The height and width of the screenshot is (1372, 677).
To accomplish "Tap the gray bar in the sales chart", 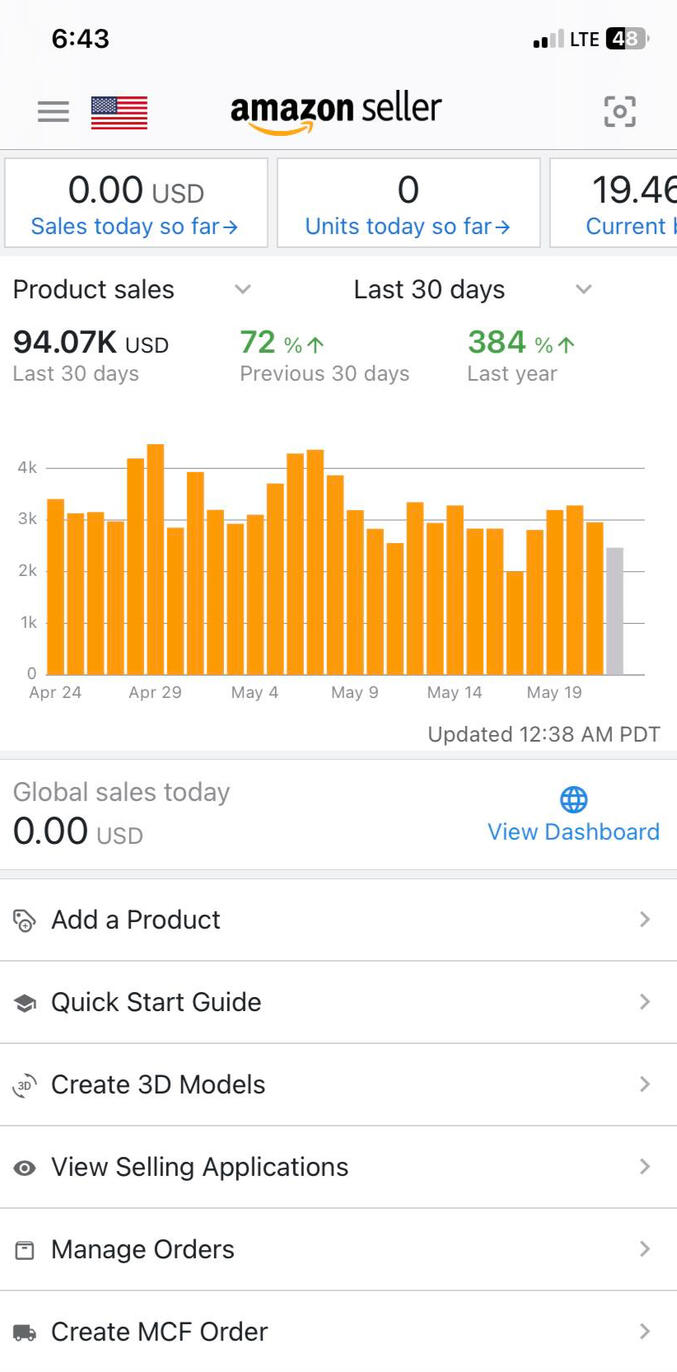I will click(x=615, y=611).
